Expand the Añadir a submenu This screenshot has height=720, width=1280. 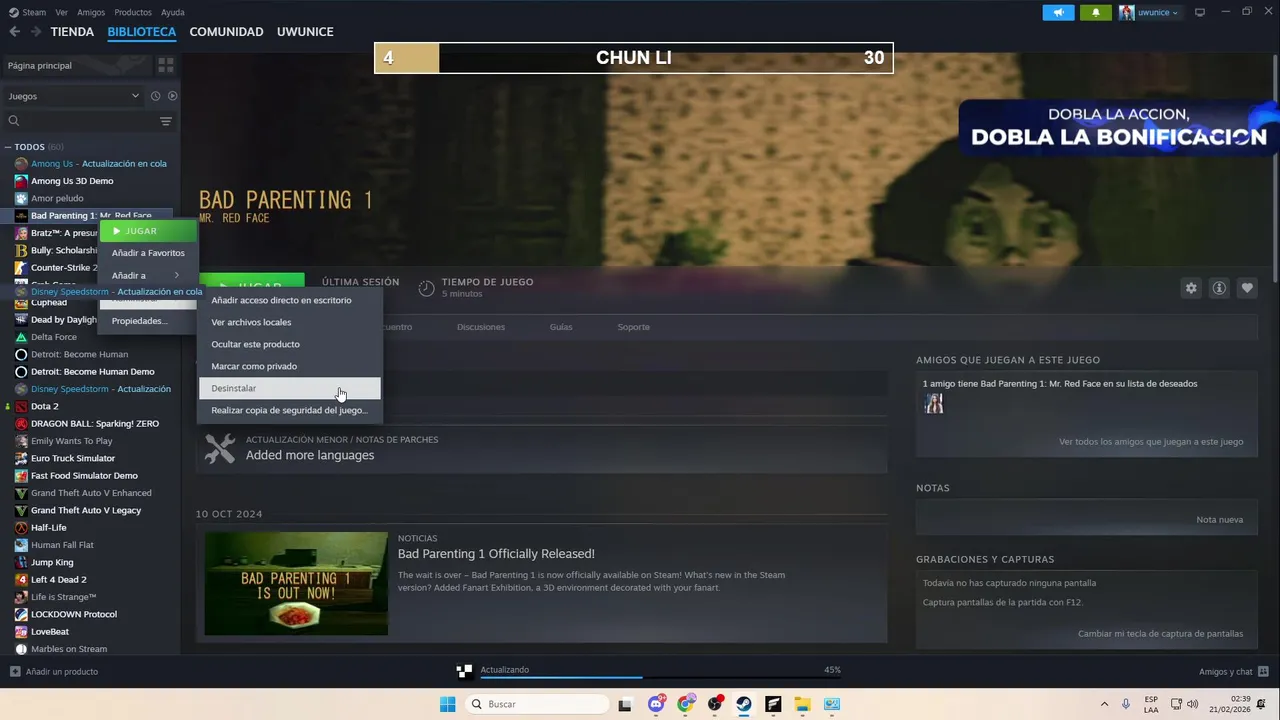pyautogui.click(x=148, y=275)
